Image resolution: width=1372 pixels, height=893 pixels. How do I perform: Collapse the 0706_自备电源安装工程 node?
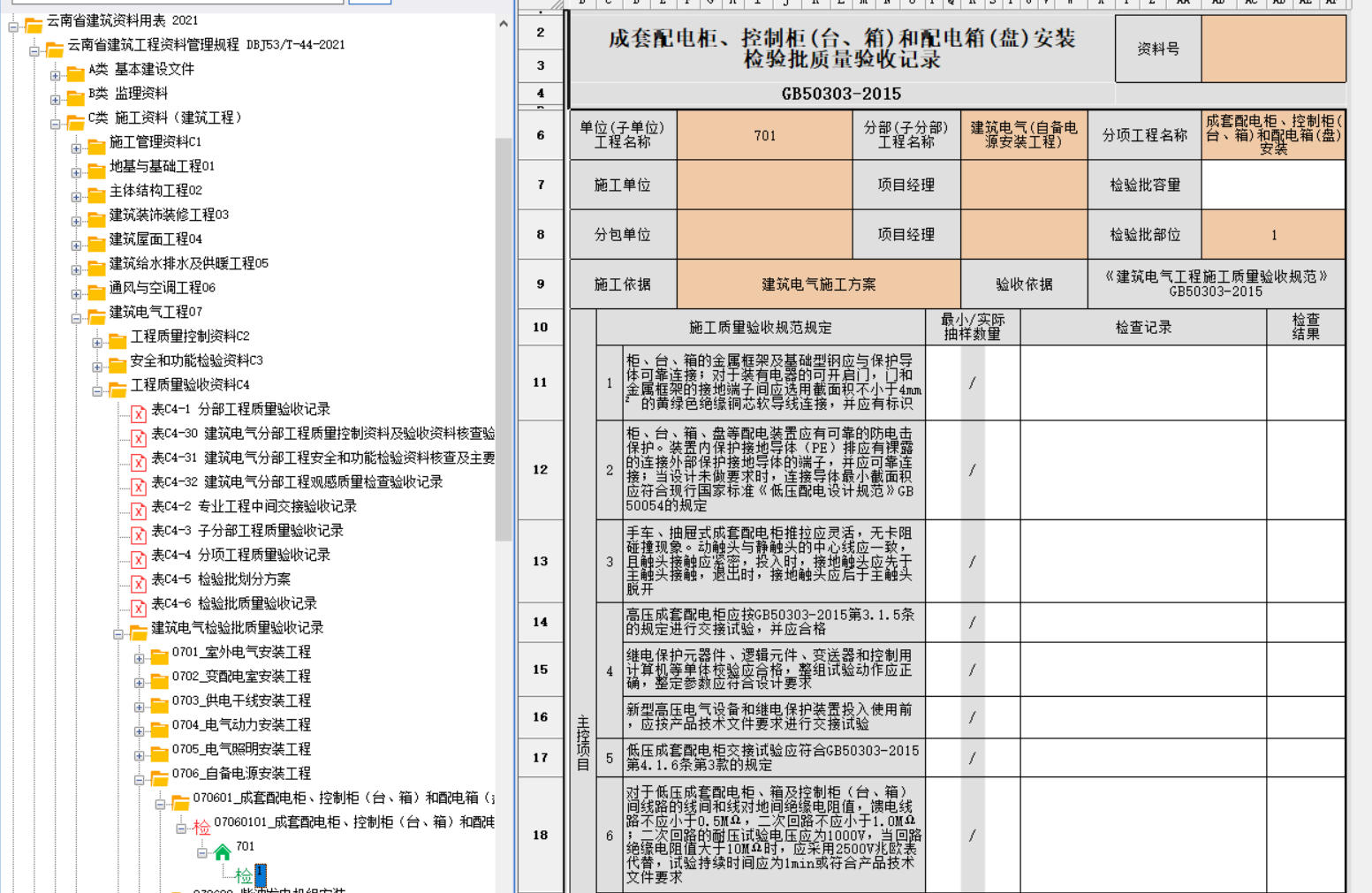pyautogui.click(x=140, y=780)
